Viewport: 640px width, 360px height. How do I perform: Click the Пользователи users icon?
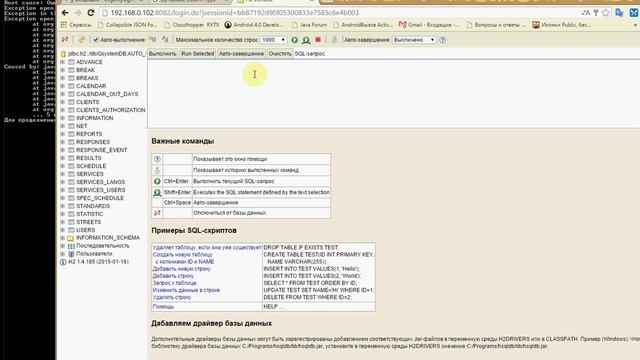[x=71, y=254]
